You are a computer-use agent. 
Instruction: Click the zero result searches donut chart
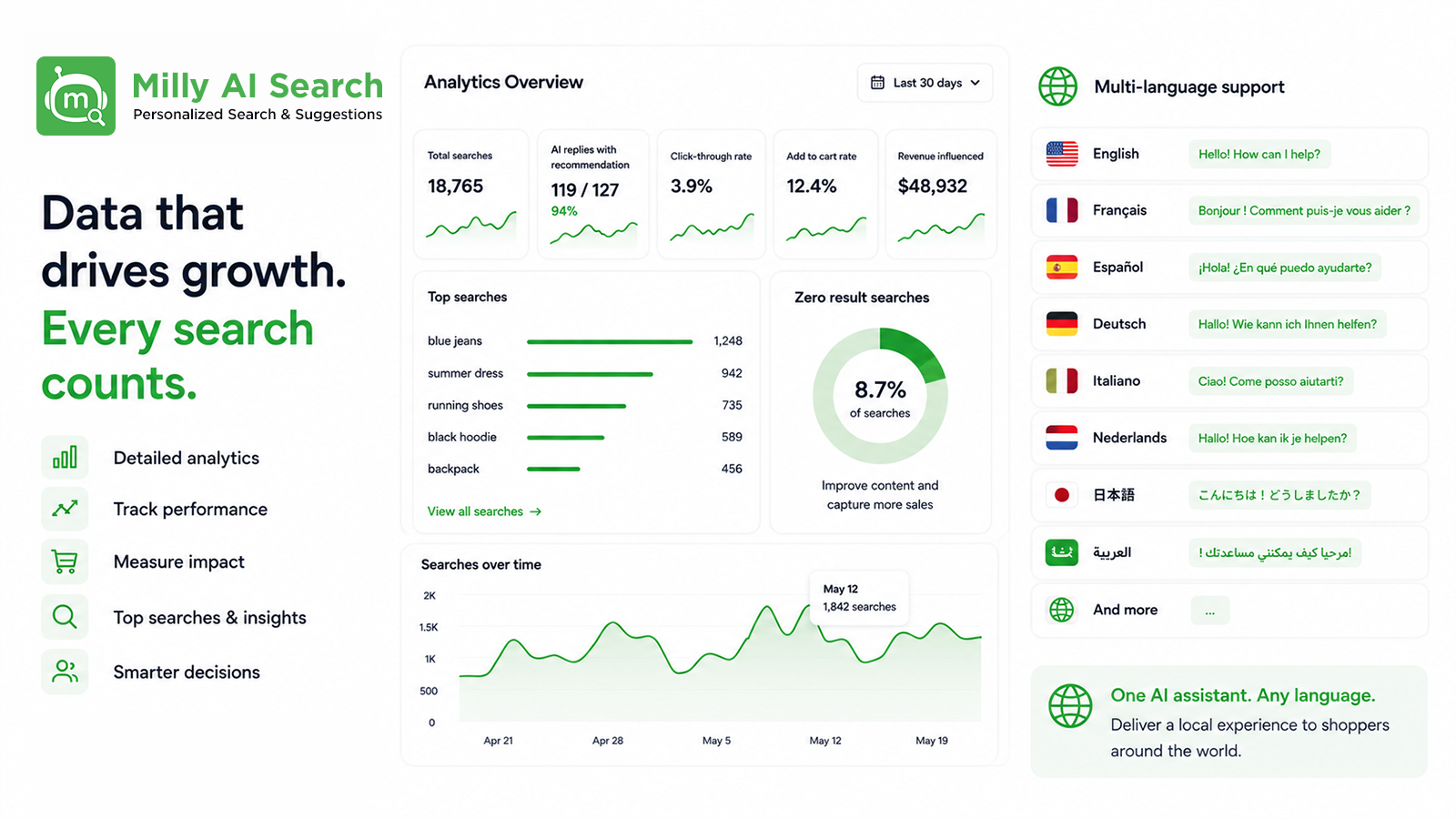pyautogui.click(x=880, y=397)
